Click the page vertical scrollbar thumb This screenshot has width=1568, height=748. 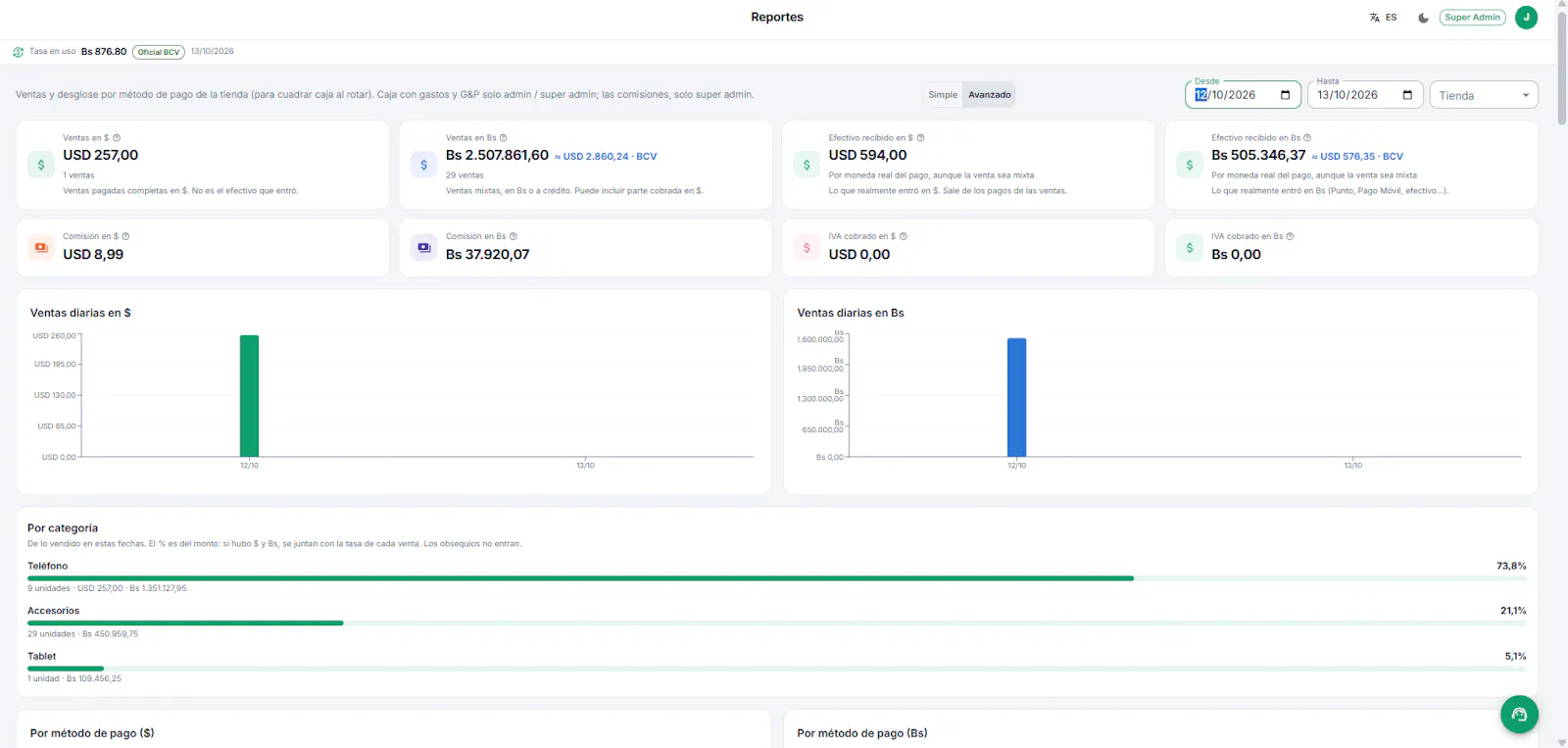[x=1562, y=67]
